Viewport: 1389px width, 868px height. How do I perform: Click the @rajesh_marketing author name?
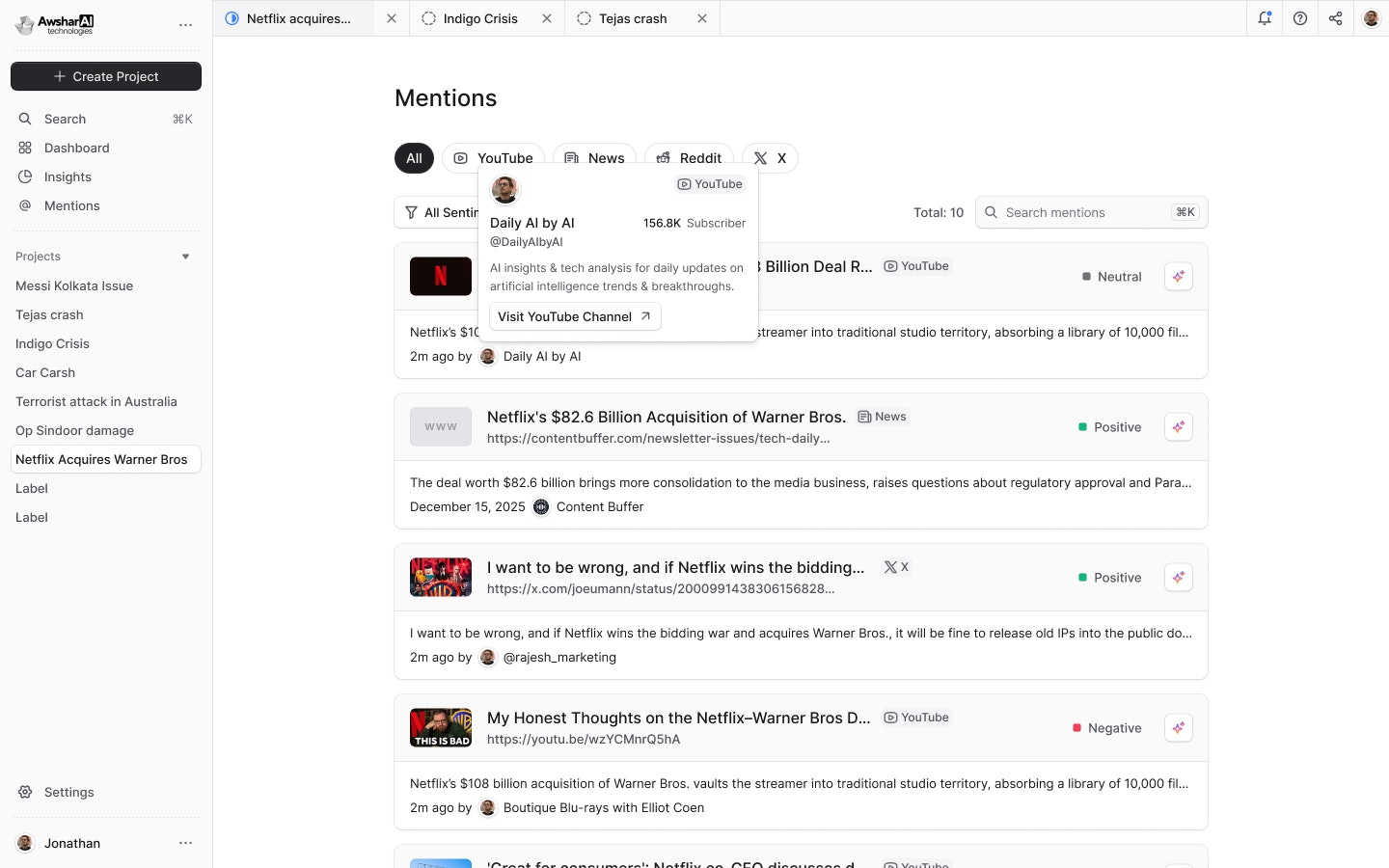[x=559, y=658]
